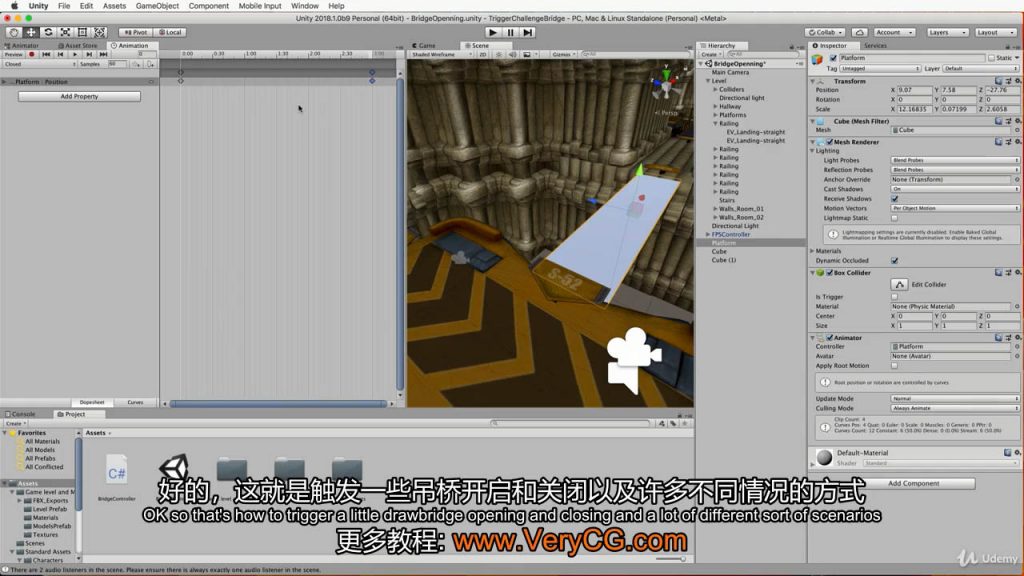
Task: Select the Rotate tool
Action: tap(48, 32)
